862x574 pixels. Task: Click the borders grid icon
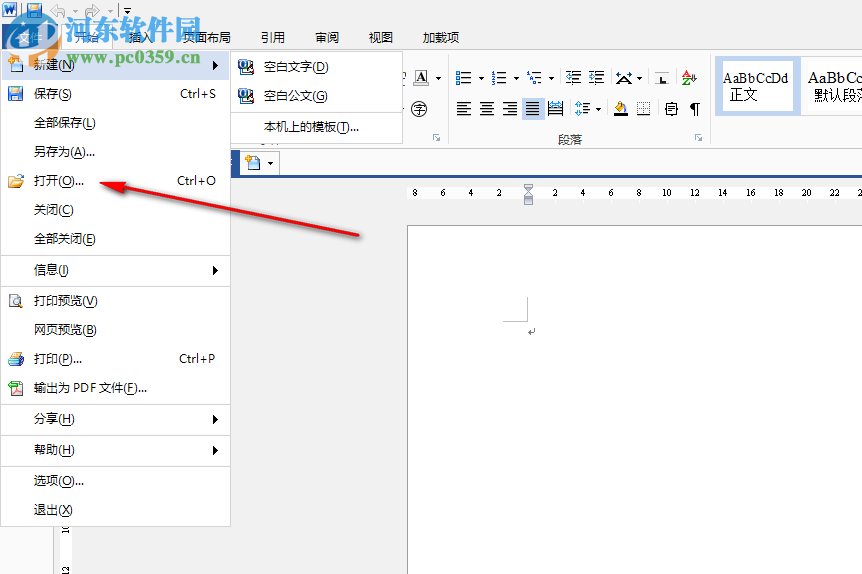pos(644,109)
